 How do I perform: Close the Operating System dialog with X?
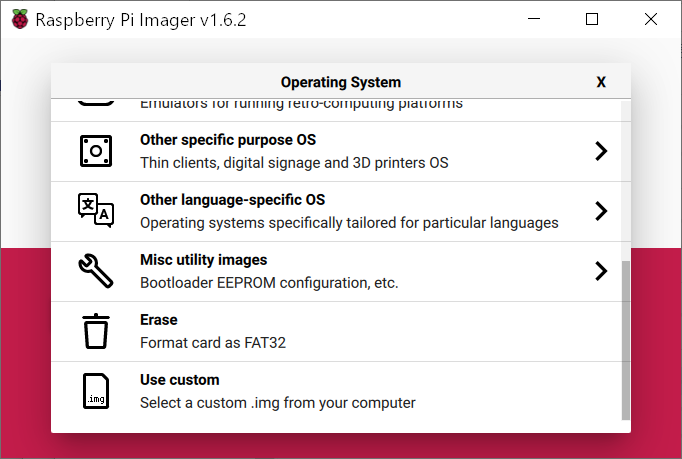pyautogui.click(x=601, y=82)
